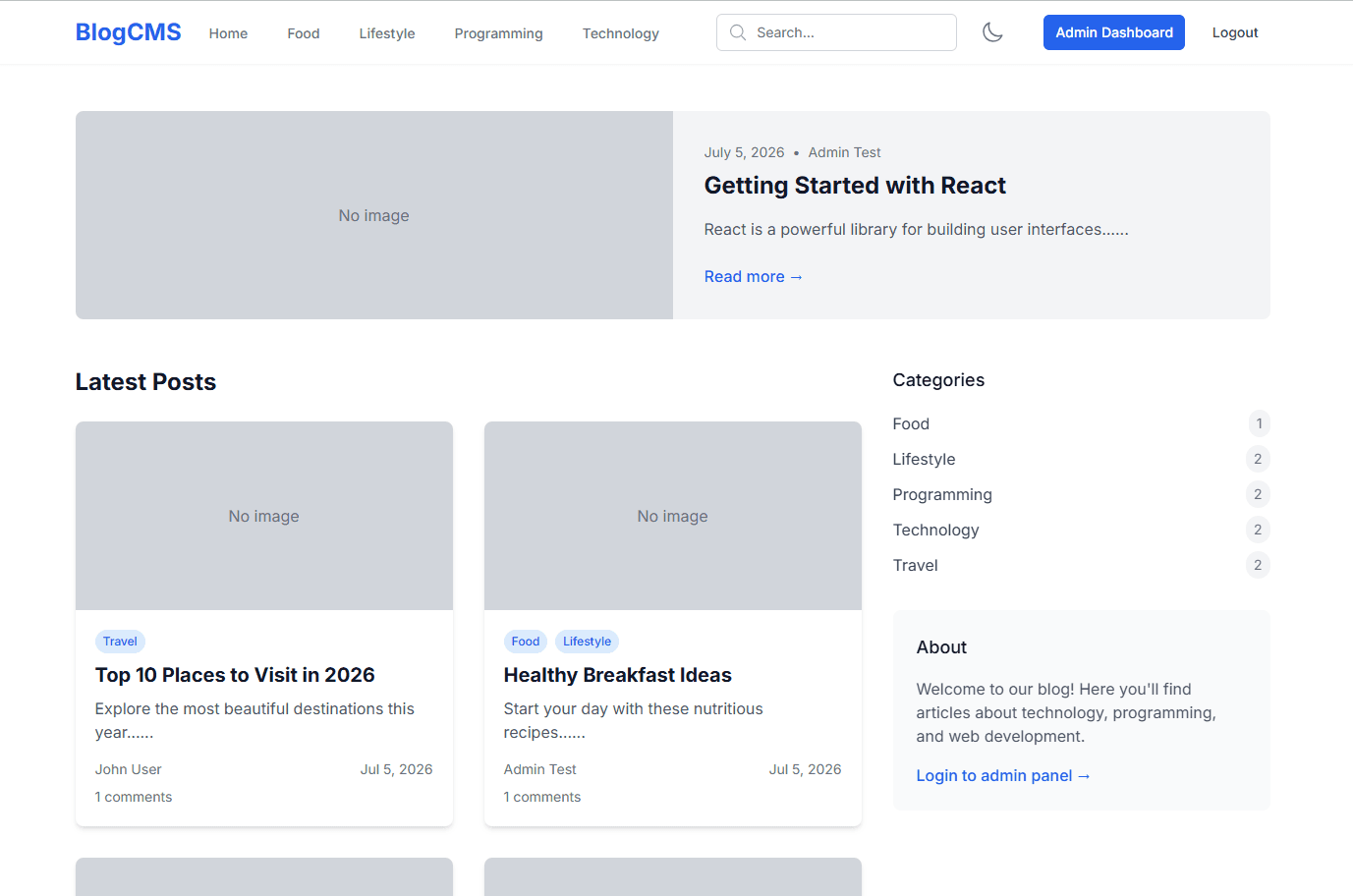The height and width of the screenshot is (896, 1353).
Task: Click 1 comments under Top 10 Places
Action: (134, 797)
